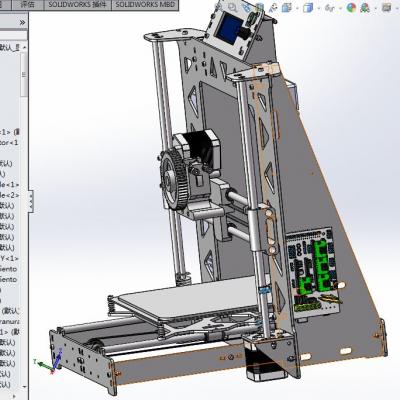400x400 pixels.
Task: Switch to the SOLIDWORKS 插件 tab
Action: 77,5
